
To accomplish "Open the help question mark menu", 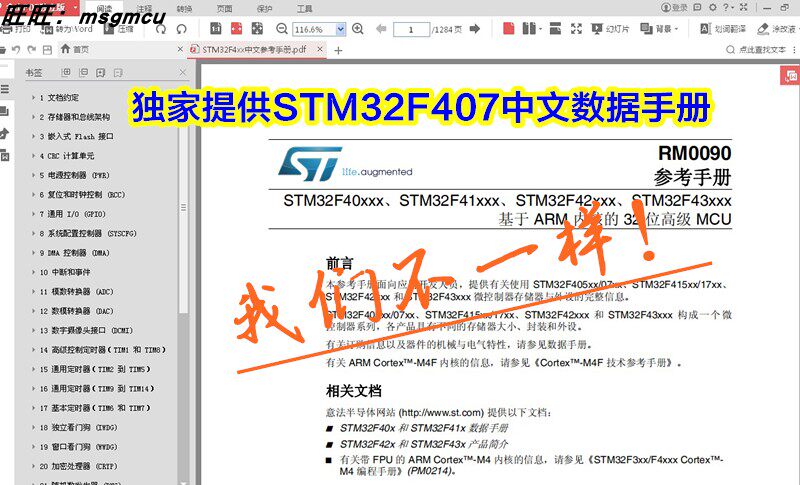I will 728,8.
